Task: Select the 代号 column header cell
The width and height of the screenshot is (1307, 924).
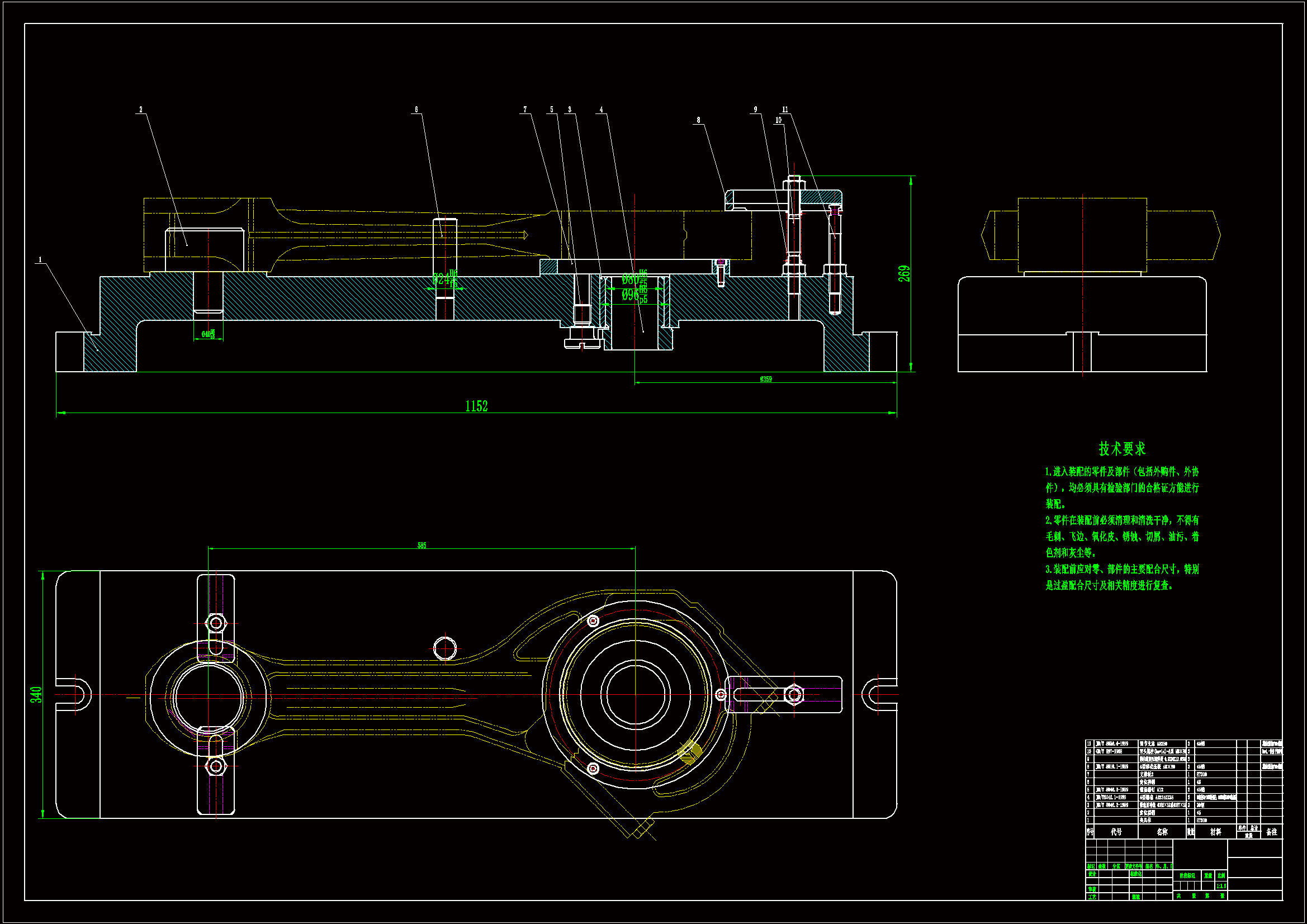Action: pyautogui.click(x=1116, y=832)
